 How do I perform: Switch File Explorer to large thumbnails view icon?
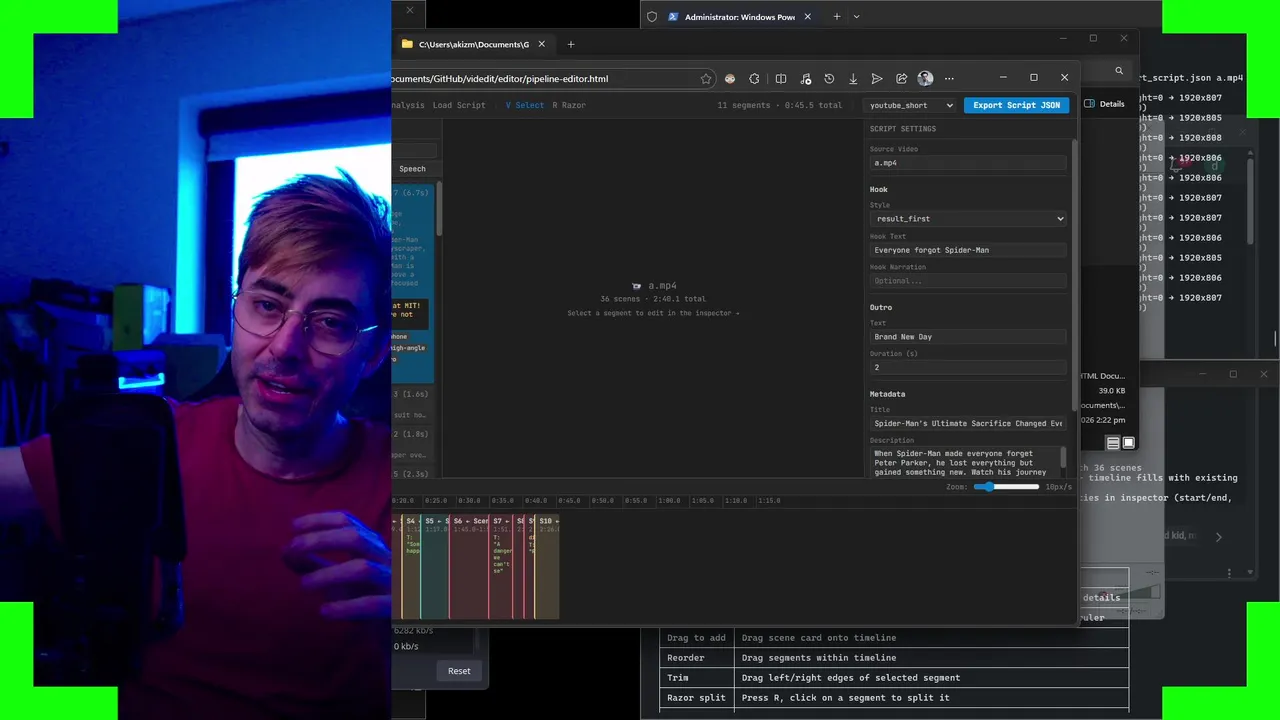[1129, 443]
